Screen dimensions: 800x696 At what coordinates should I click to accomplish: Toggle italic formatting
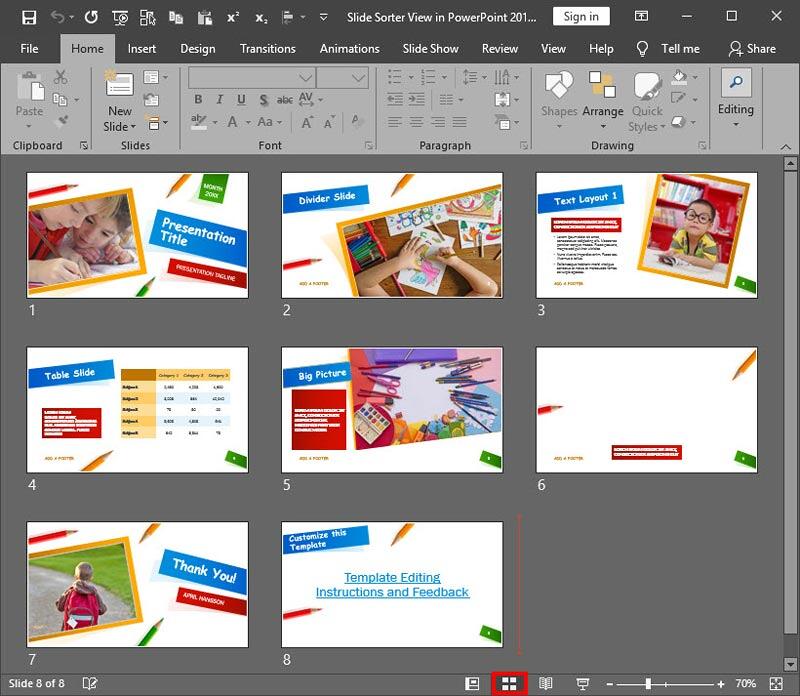point(219,100)
